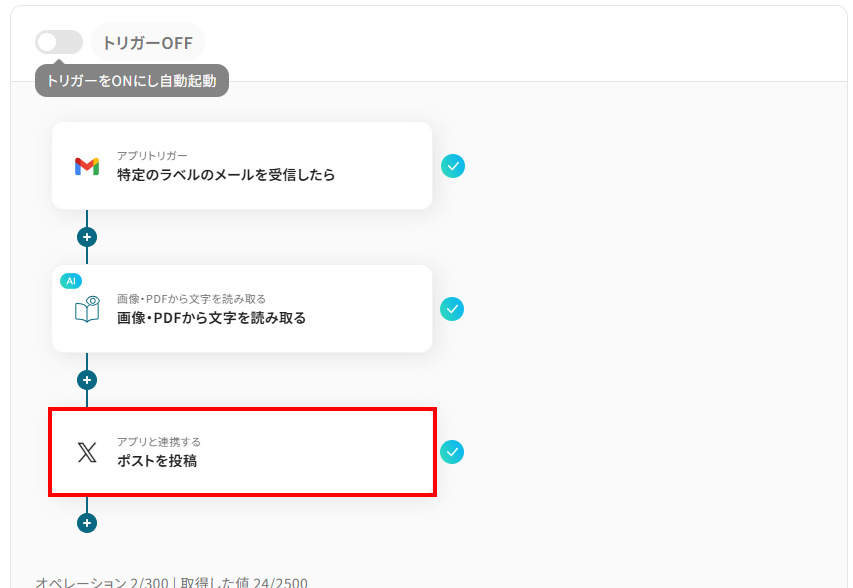Click the Gmail icon in trigger card

[87, 166]
